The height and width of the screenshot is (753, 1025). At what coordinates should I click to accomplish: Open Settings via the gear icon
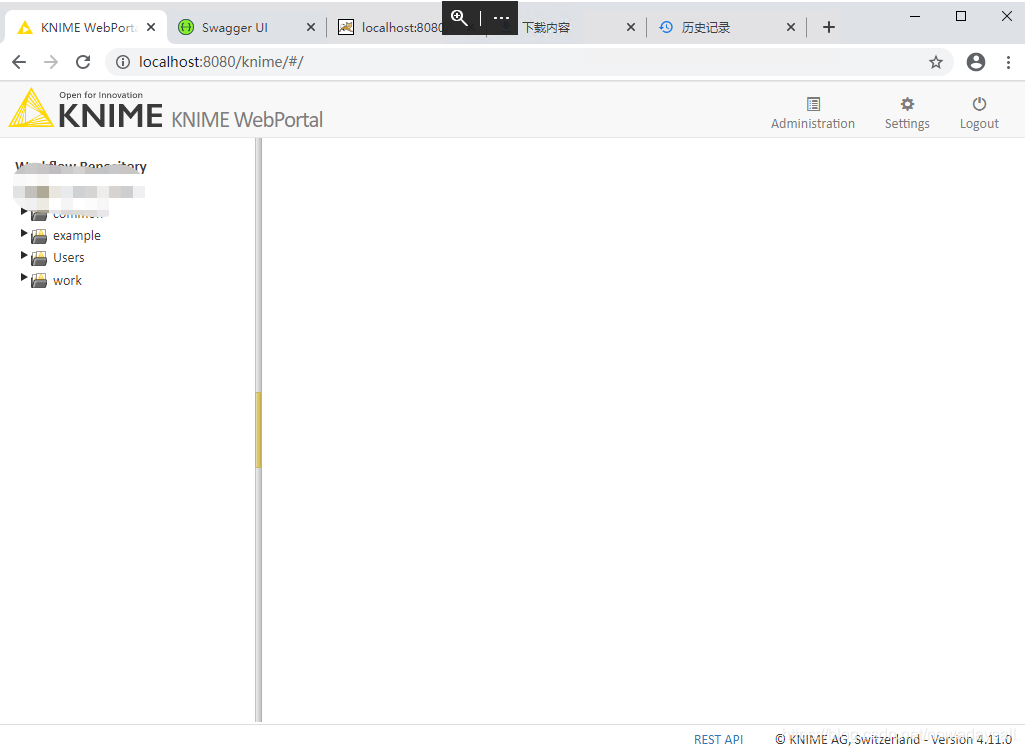tap(907, 104)
